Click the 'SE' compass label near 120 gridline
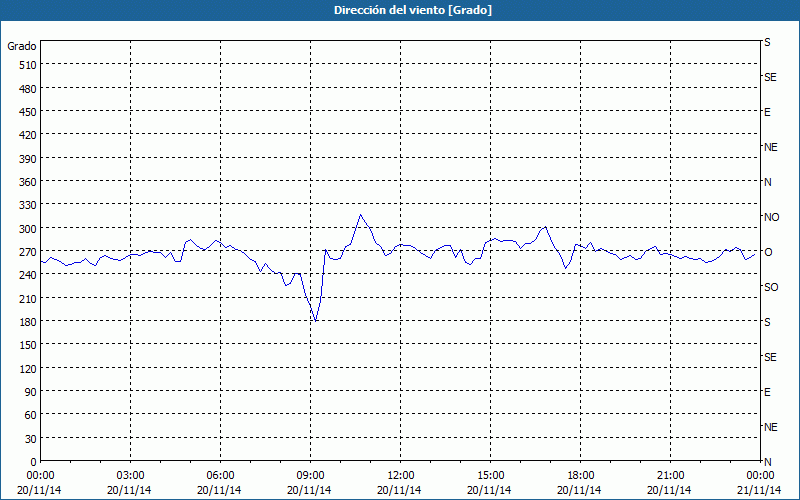Viewport: 800px width, 500px height. click(x=770, y=357)
